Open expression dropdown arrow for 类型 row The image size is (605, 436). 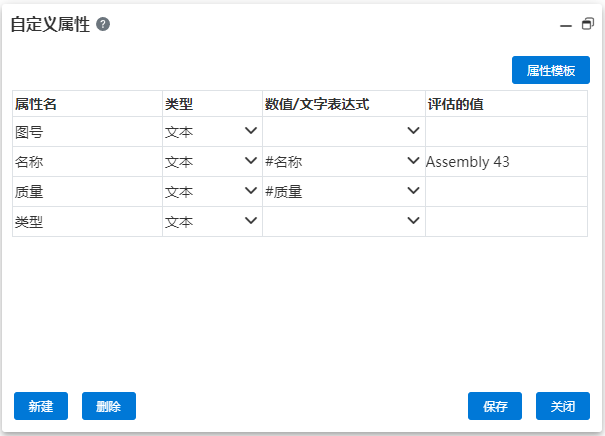pyautogui.click(x=413, y=220)
